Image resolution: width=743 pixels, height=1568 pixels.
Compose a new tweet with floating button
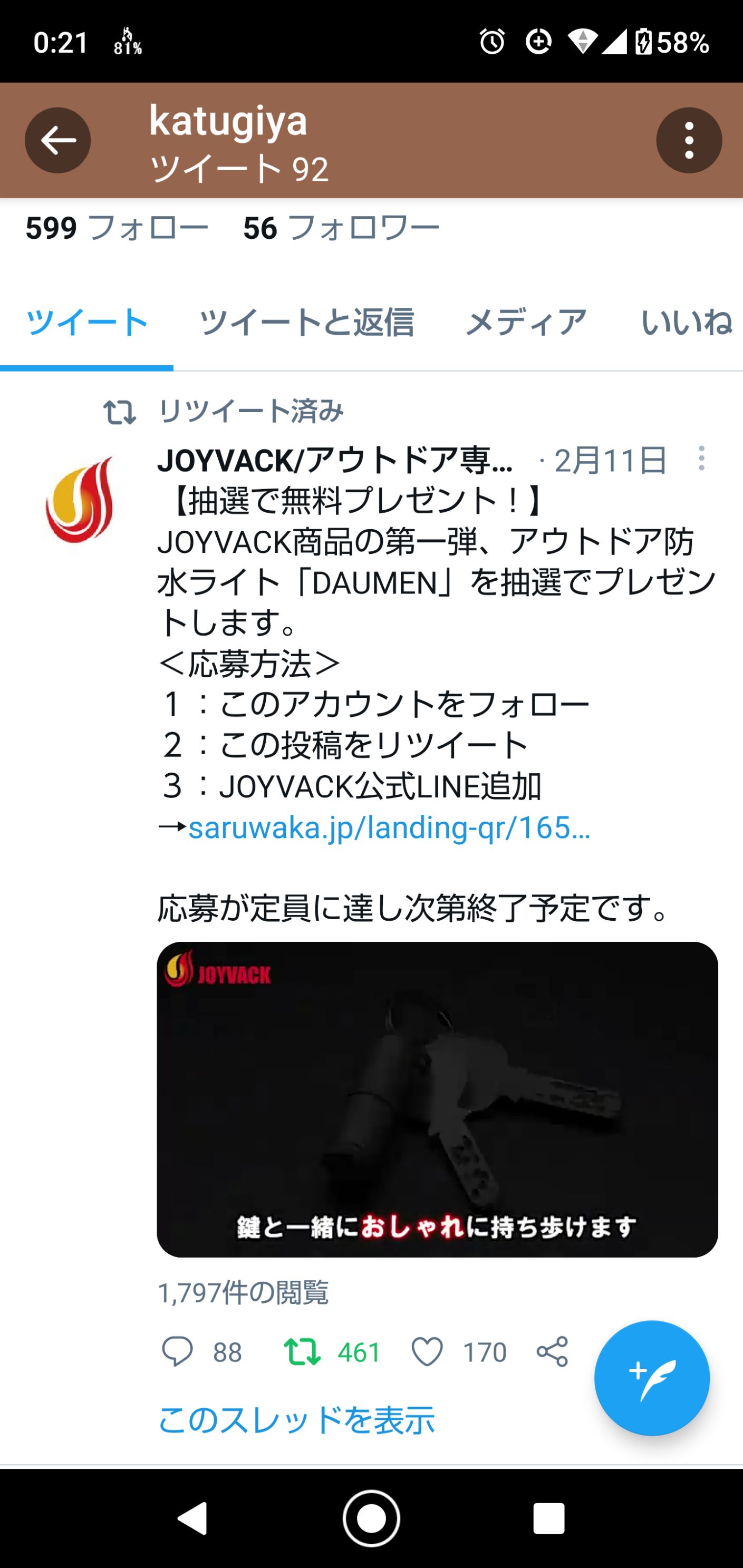point(652,1378)
